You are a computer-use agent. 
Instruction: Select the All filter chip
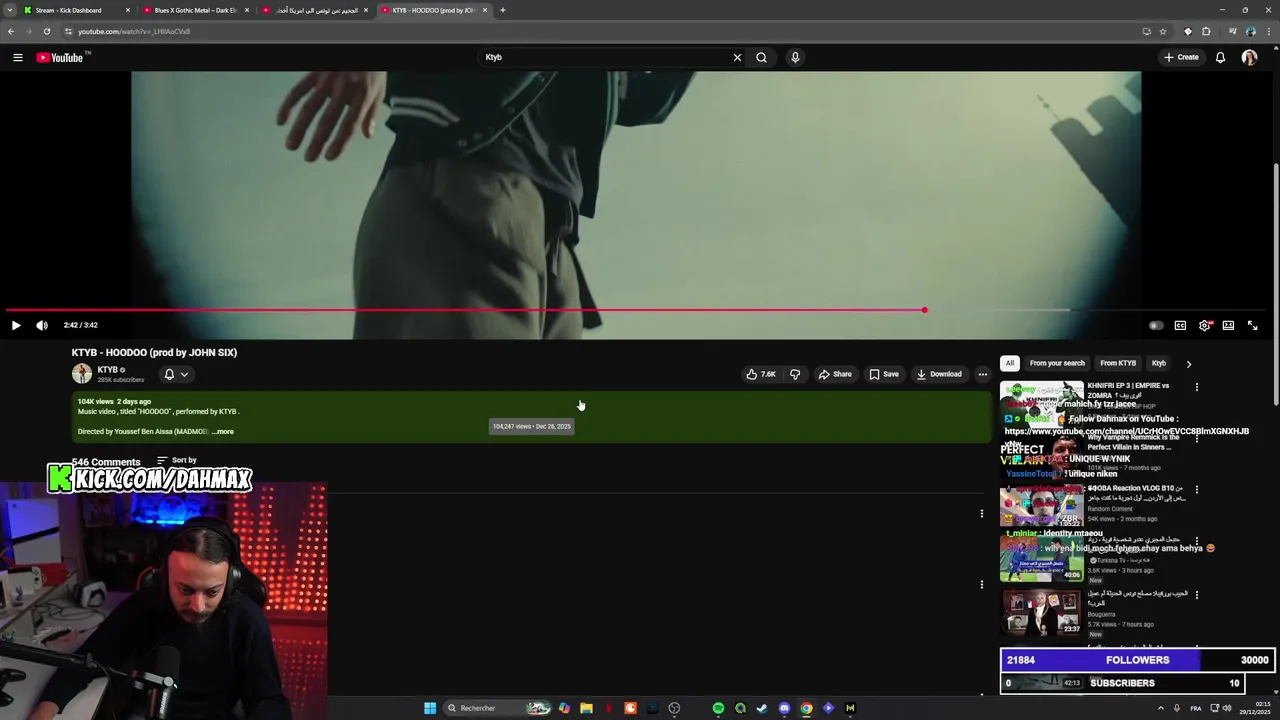pos(1010,363)
